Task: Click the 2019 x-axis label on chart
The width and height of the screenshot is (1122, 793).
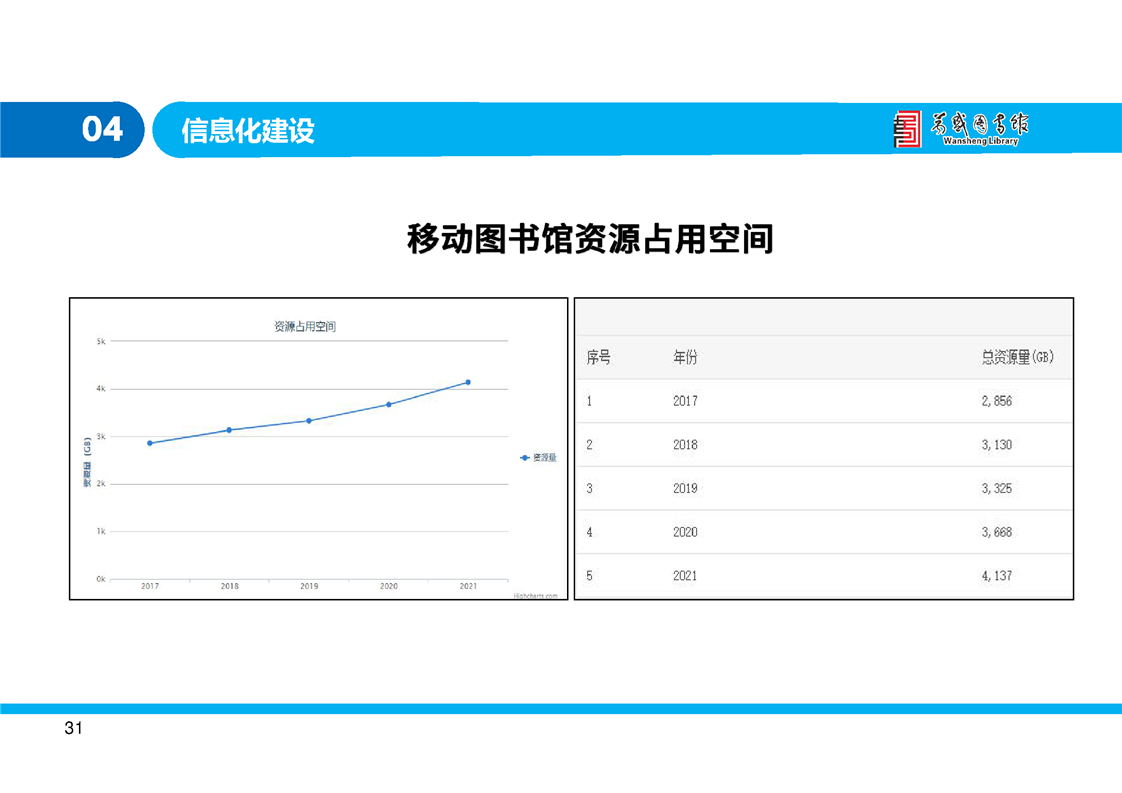Action: click(x=309, y=585)
